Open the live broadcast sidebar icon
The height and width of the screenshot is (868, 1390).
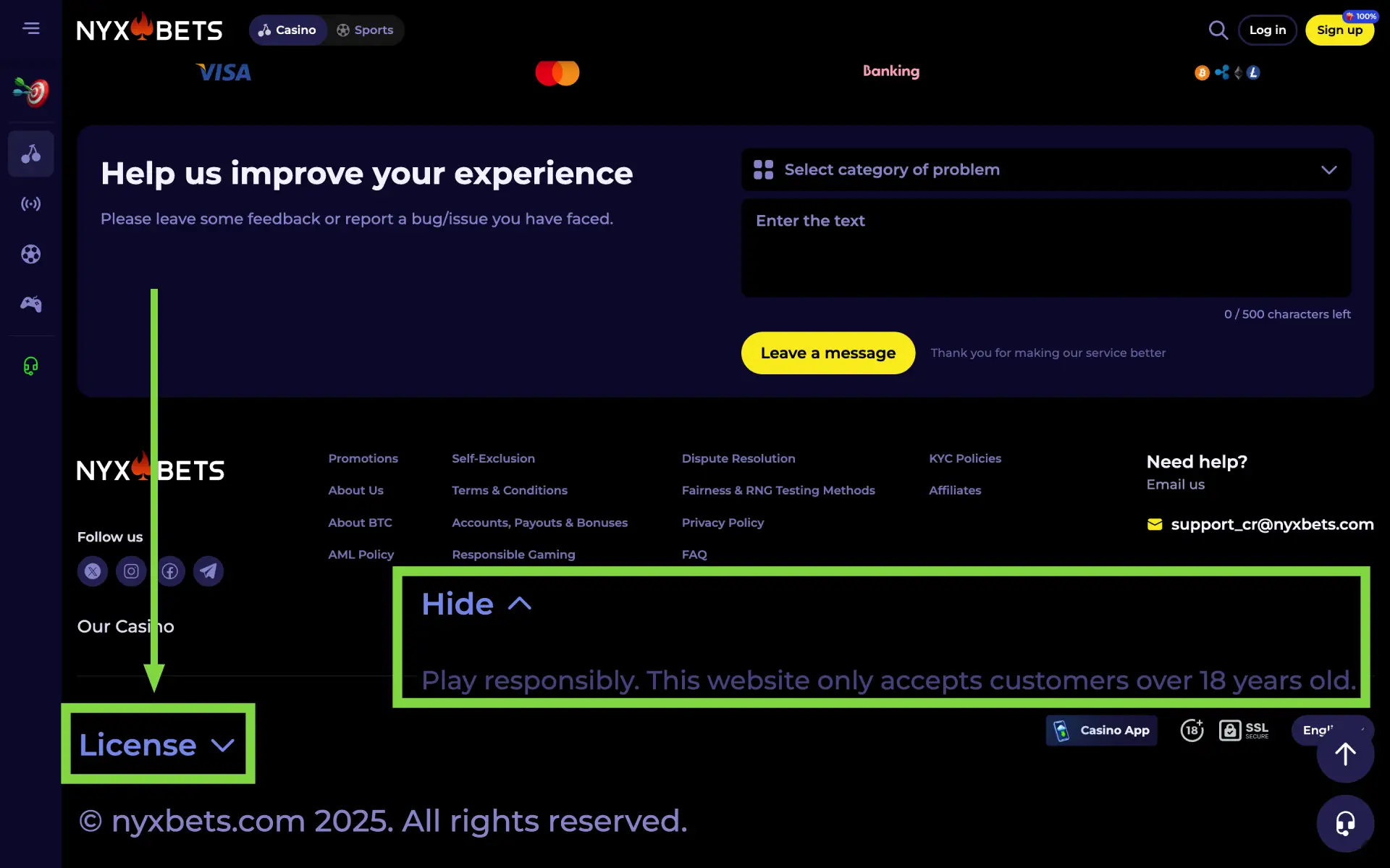point(31,204)
